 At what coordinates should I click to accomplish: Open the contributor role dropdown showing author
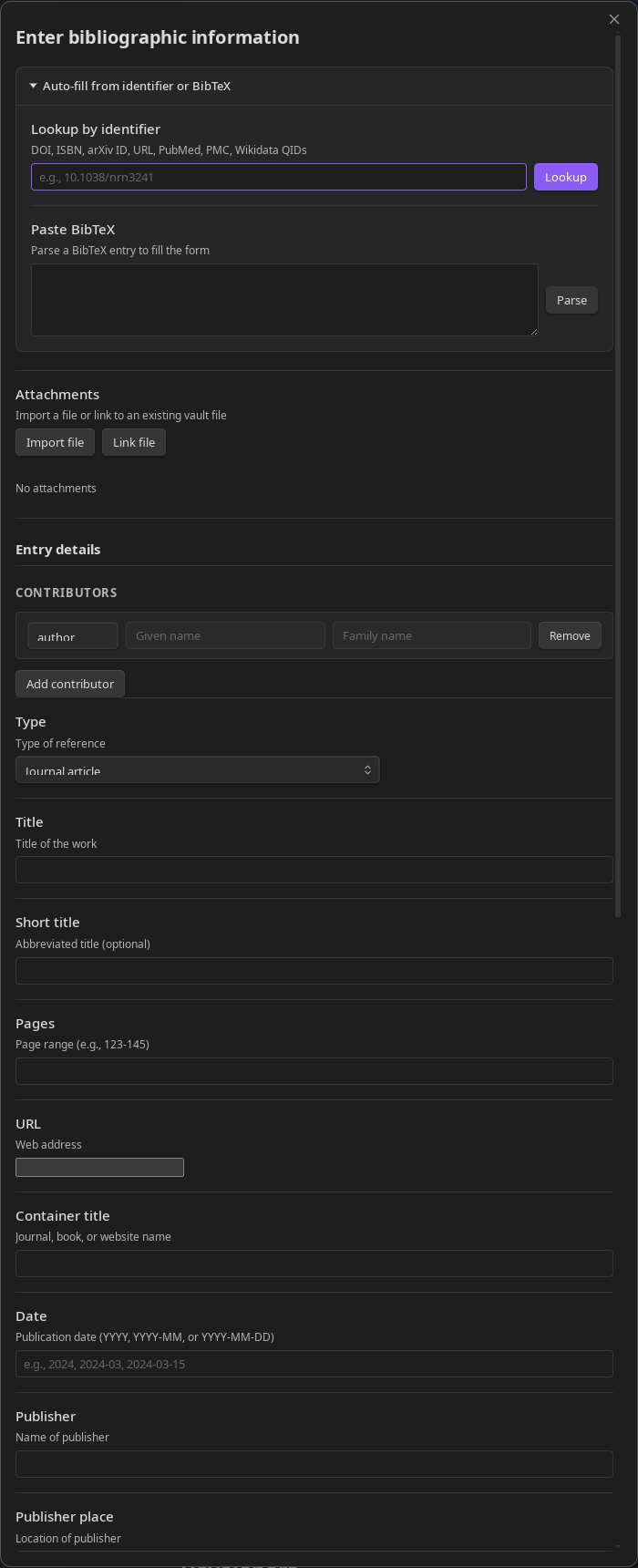(x=72, y=635)
